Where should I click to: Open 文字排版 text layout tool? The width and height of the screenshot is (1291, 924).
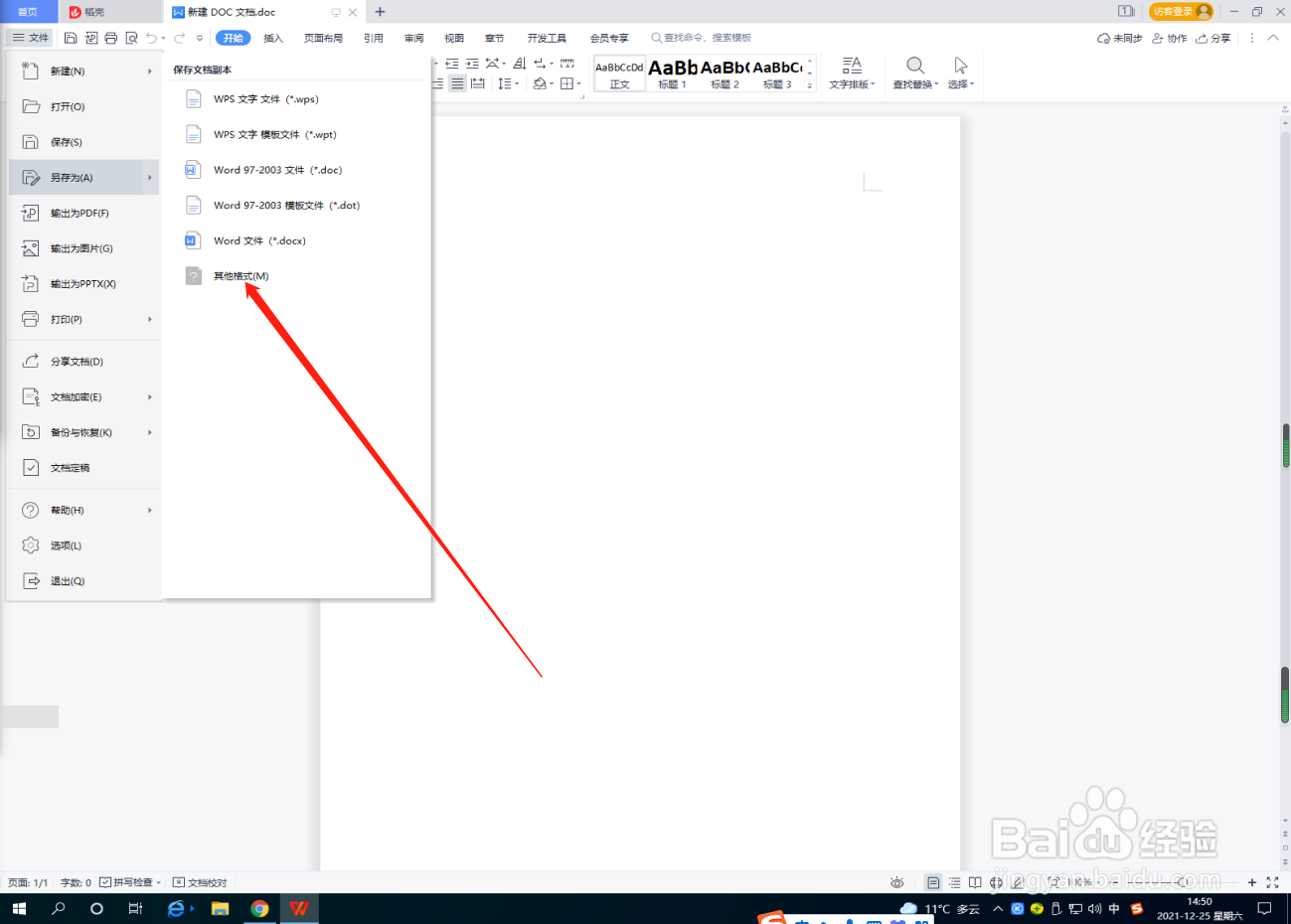coord(852,73)
